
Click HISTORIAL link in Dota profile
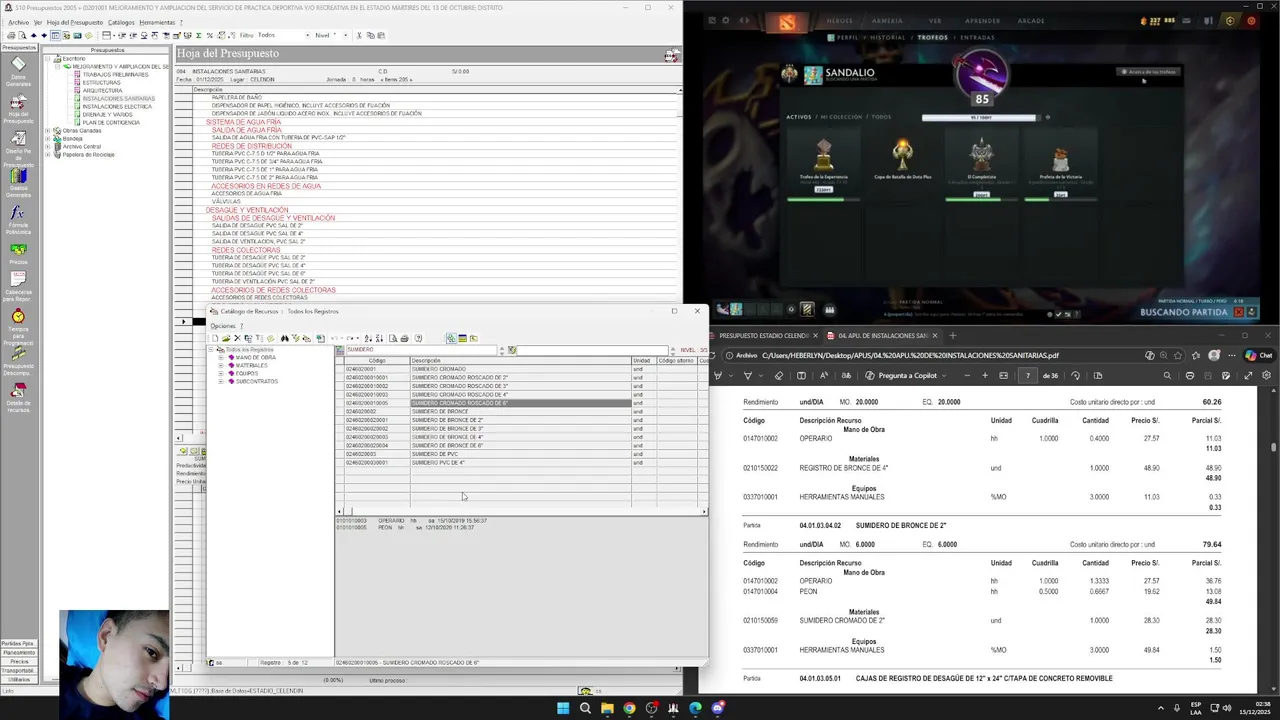click(887, 37)
